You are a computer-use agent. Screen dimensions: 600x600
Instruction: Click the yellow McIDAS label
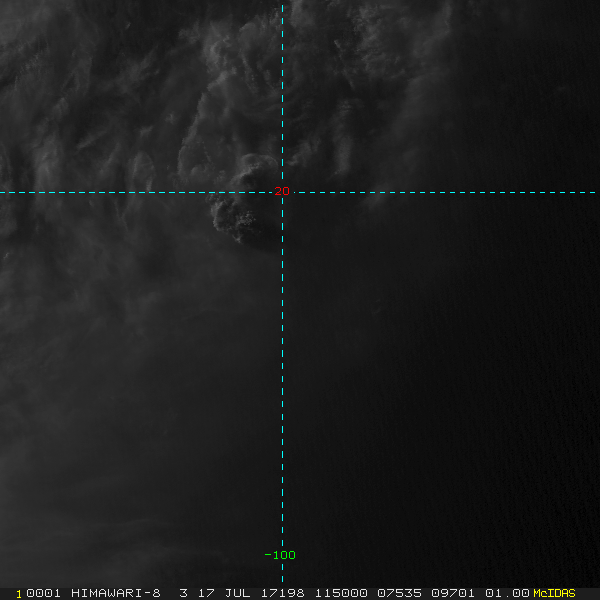[x=554, y=593]
